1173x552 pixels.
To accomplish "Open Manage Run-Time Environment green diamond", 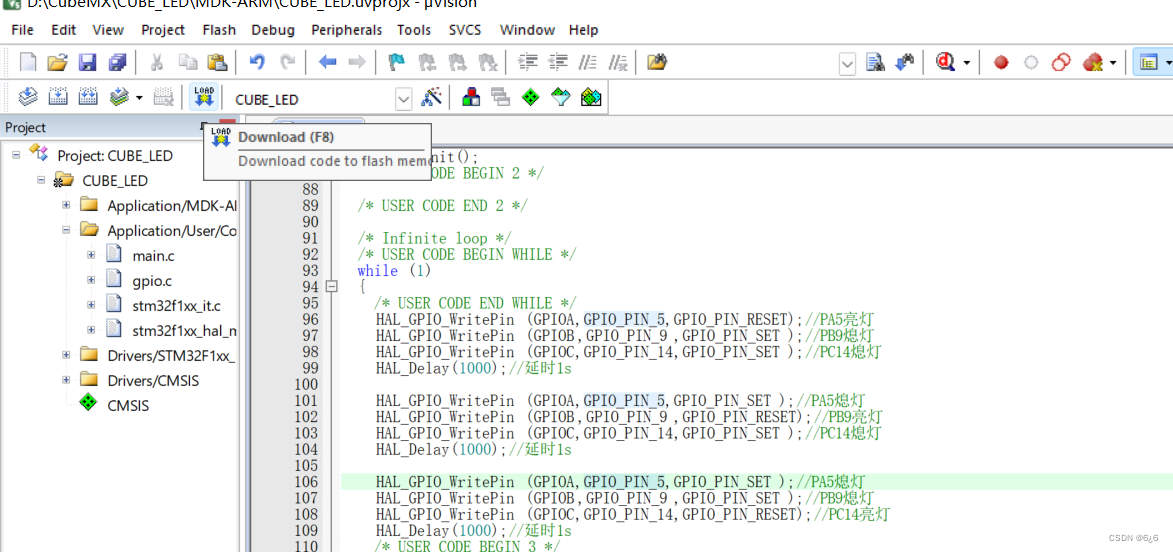I will click(531, 96).
